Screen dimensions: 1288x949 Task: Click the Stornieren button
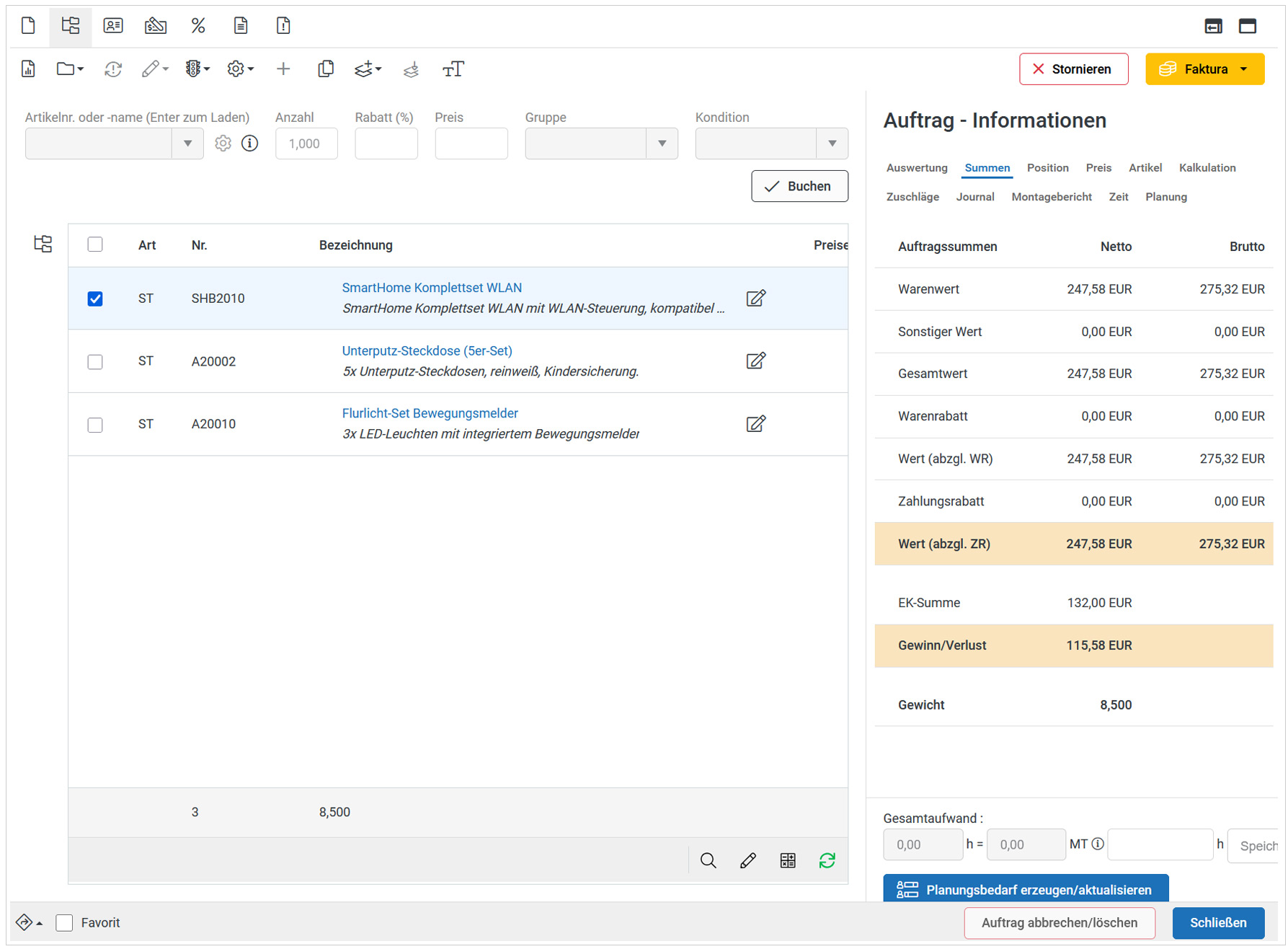point(1073,69)
